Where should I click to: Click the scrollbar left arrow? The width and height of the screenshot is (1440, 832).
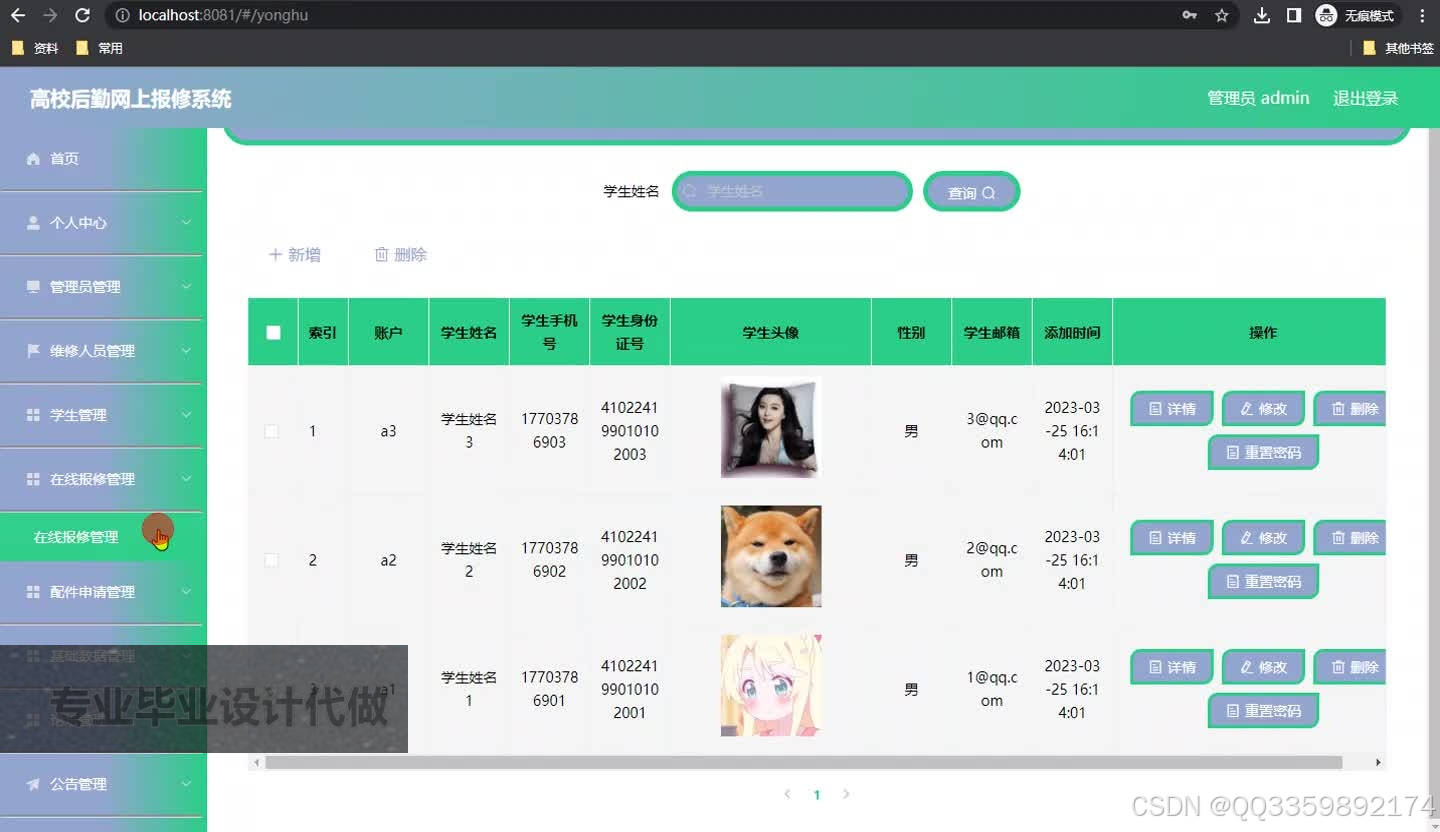257,762
